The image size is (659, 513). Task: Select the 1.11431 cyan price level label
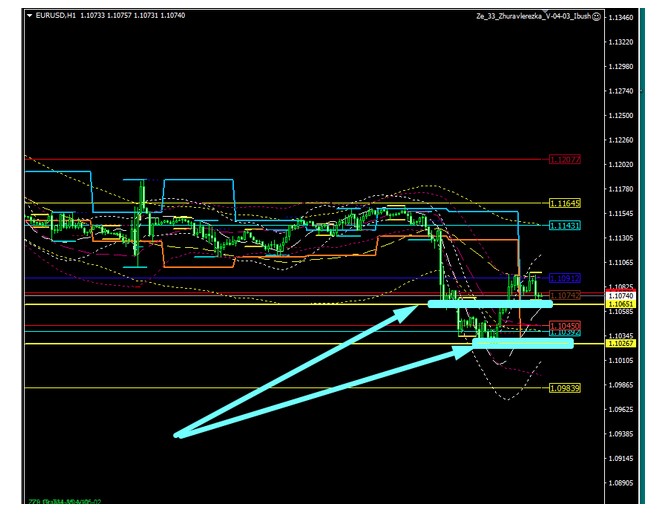(x=564, y=225)
